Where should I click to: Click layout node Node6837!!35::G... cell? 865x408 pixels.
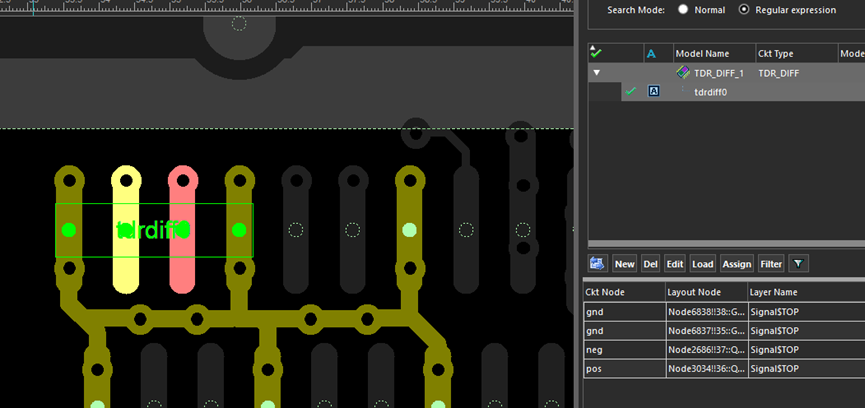point(707,331)
